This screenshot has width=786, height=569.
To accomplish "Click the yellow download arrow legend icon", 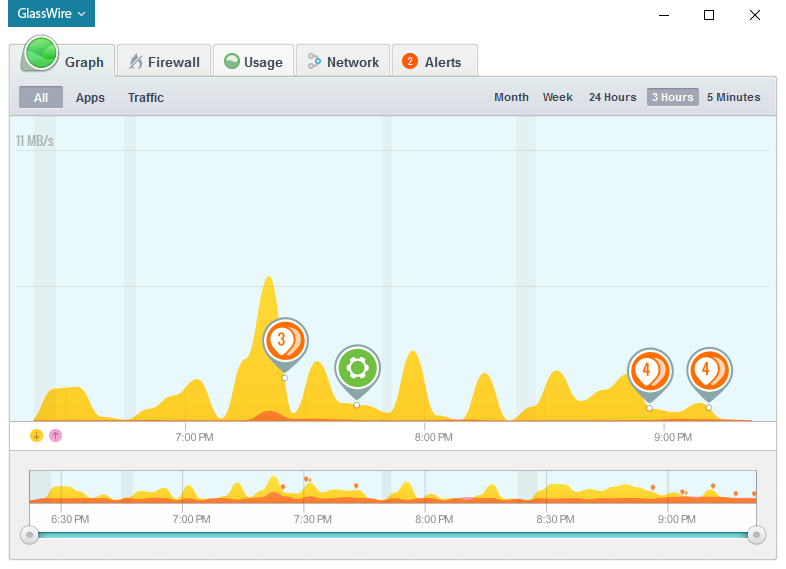I will pos(36,435).
